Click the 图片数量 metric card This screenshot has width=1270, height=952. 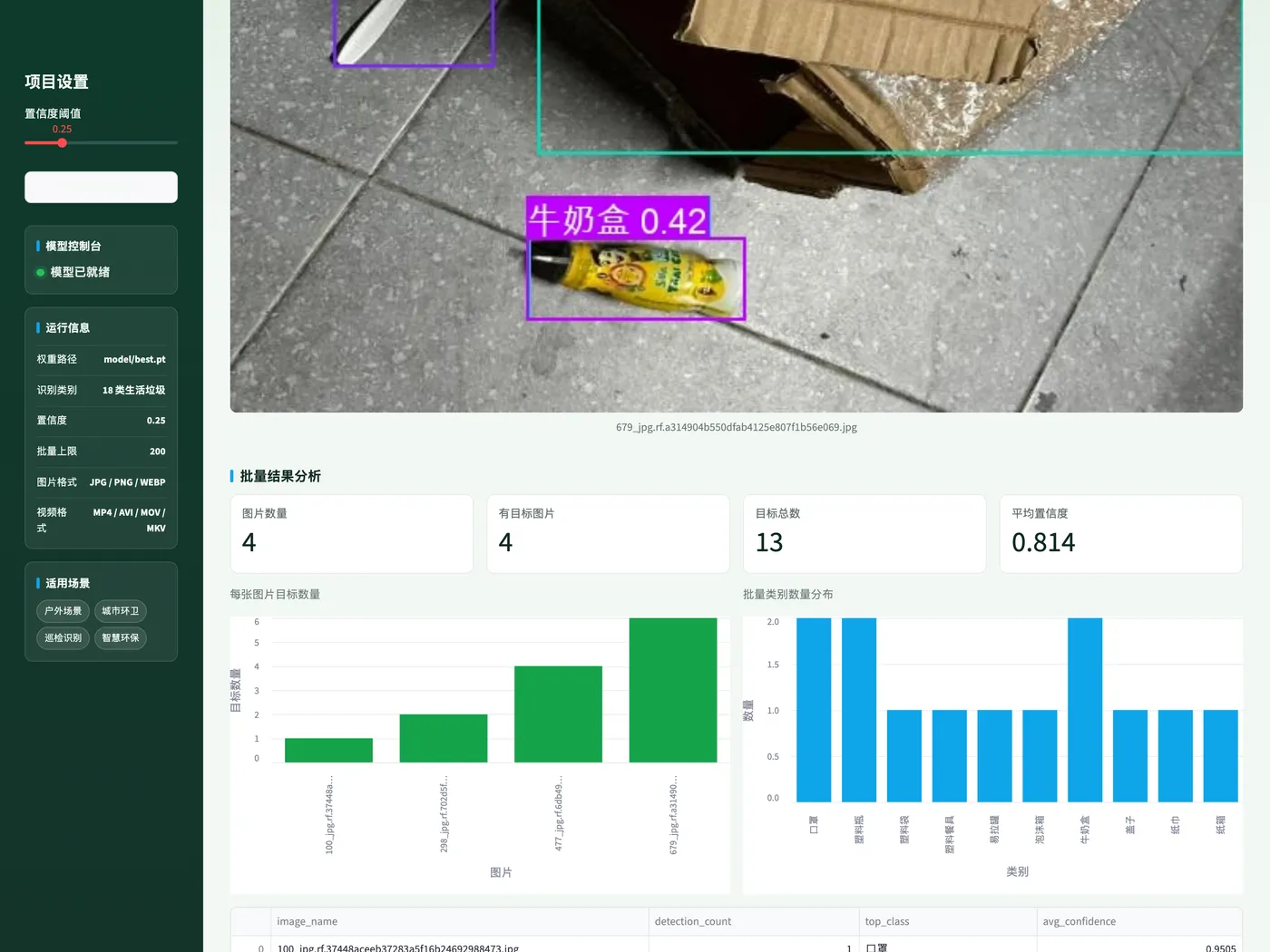(352, 533)
